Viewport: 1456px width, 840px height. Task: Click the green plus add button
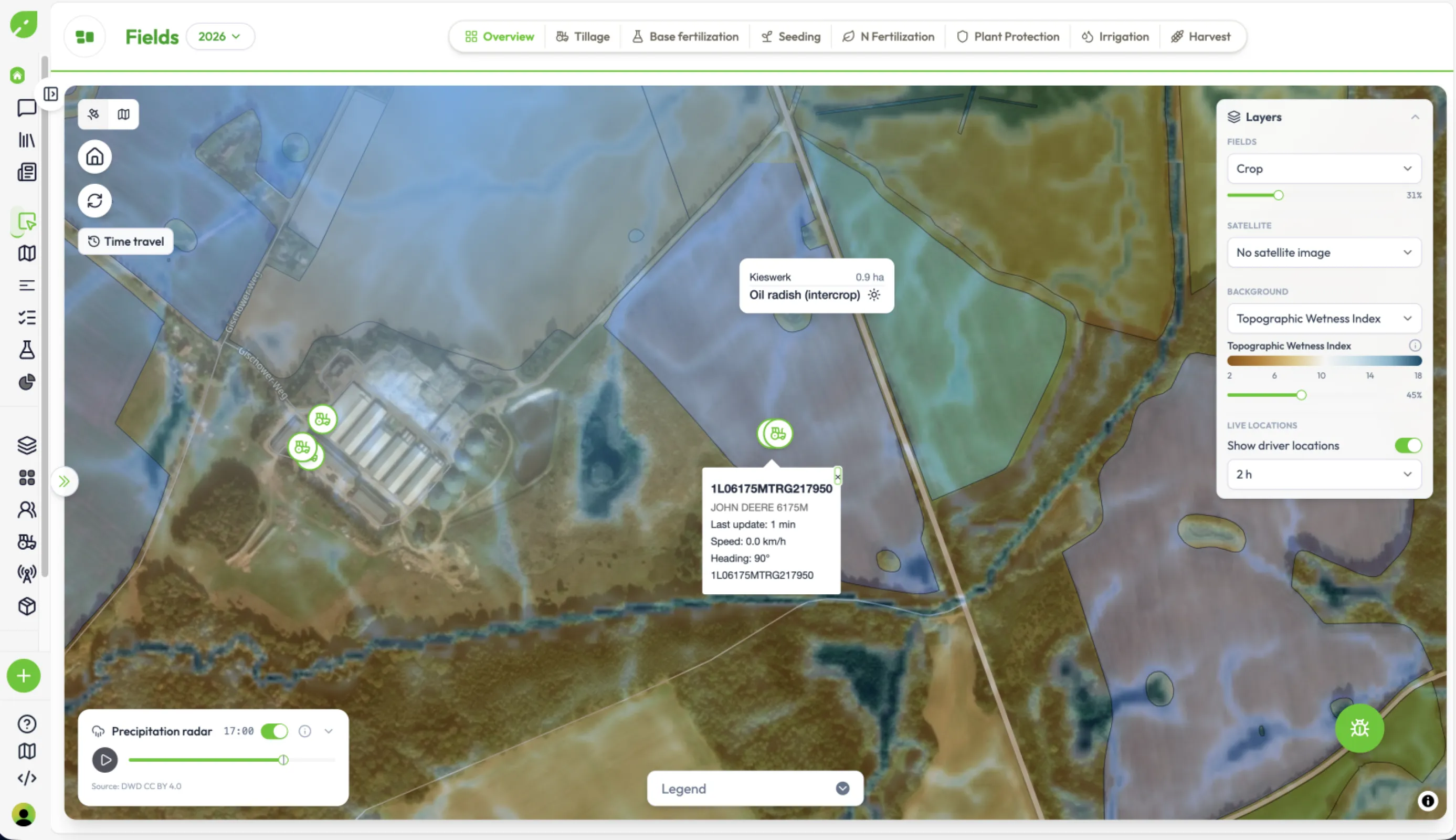point(24,675)
